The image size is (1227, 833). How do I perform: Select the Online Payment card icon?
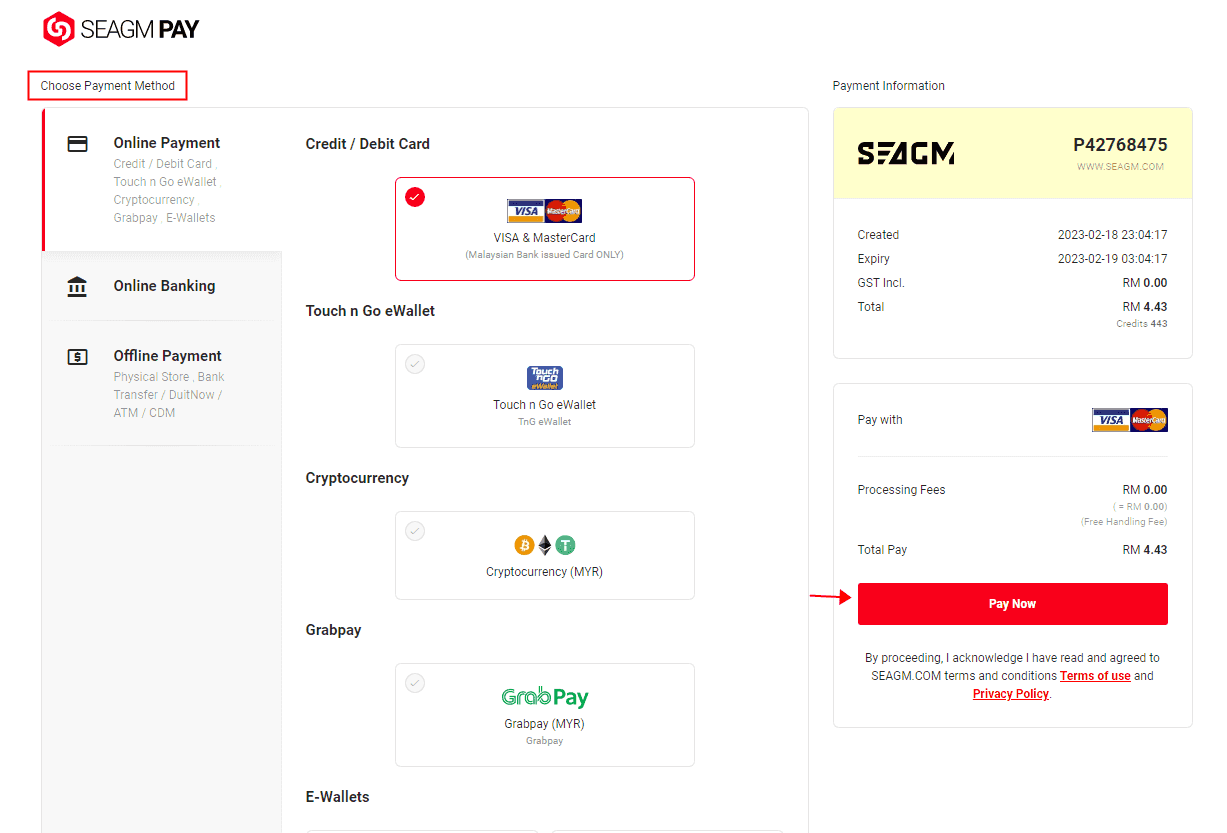(77, 143)
